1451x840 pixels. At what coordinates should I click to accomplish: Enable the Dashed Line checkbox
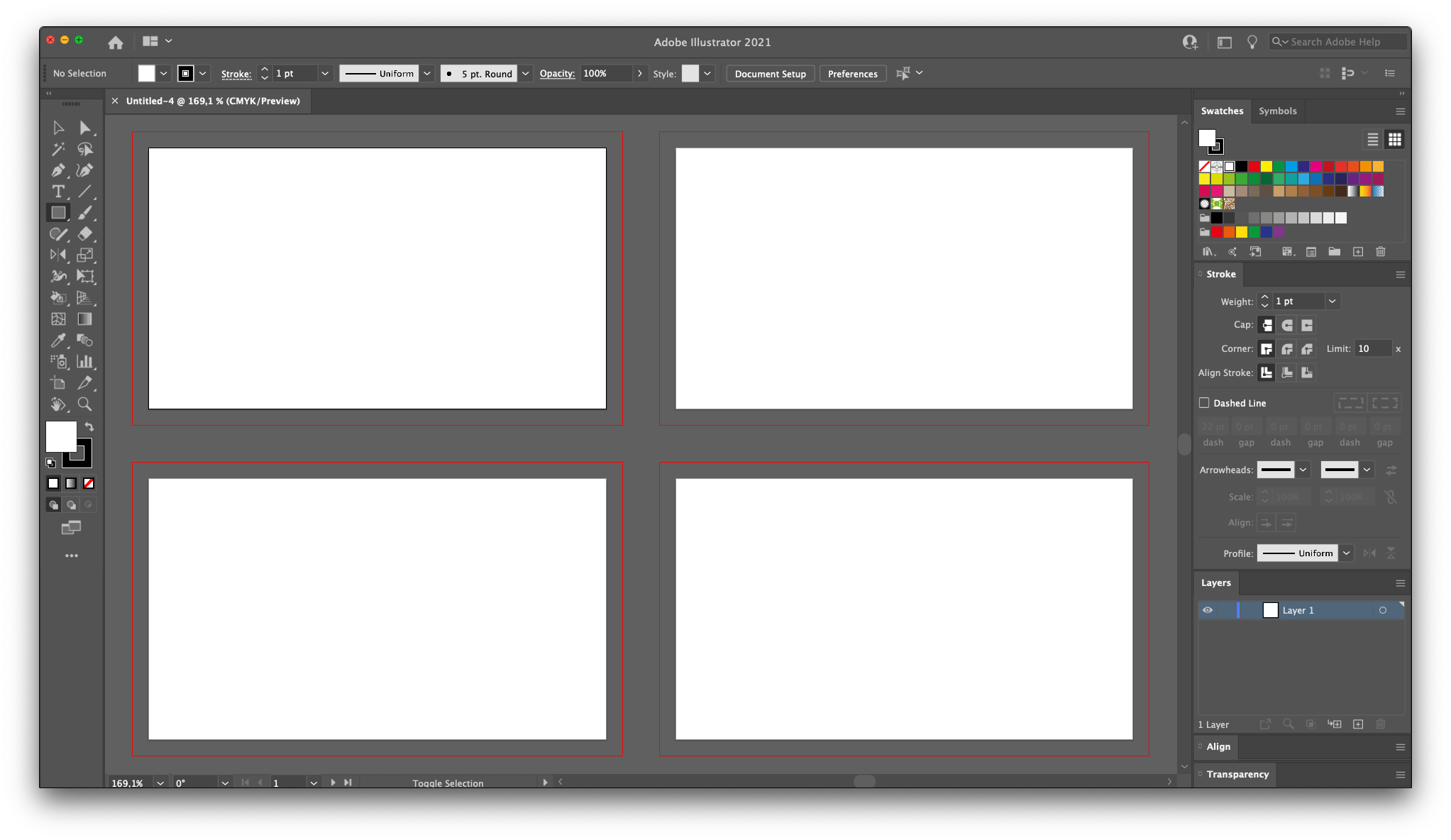coord(1204,403)
